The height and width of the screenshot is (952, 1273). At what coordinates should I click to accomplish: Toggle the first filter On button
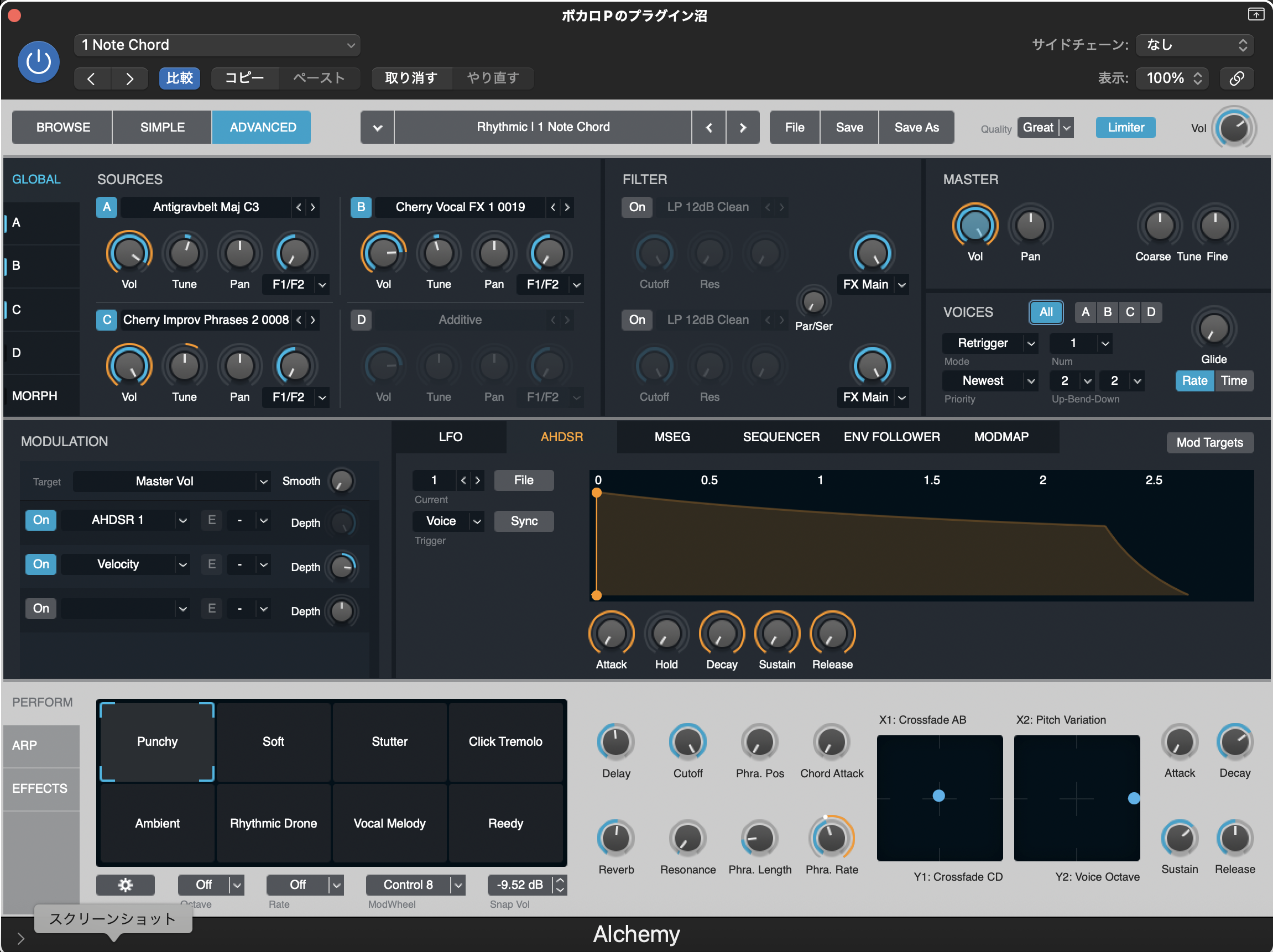[636, 207]
